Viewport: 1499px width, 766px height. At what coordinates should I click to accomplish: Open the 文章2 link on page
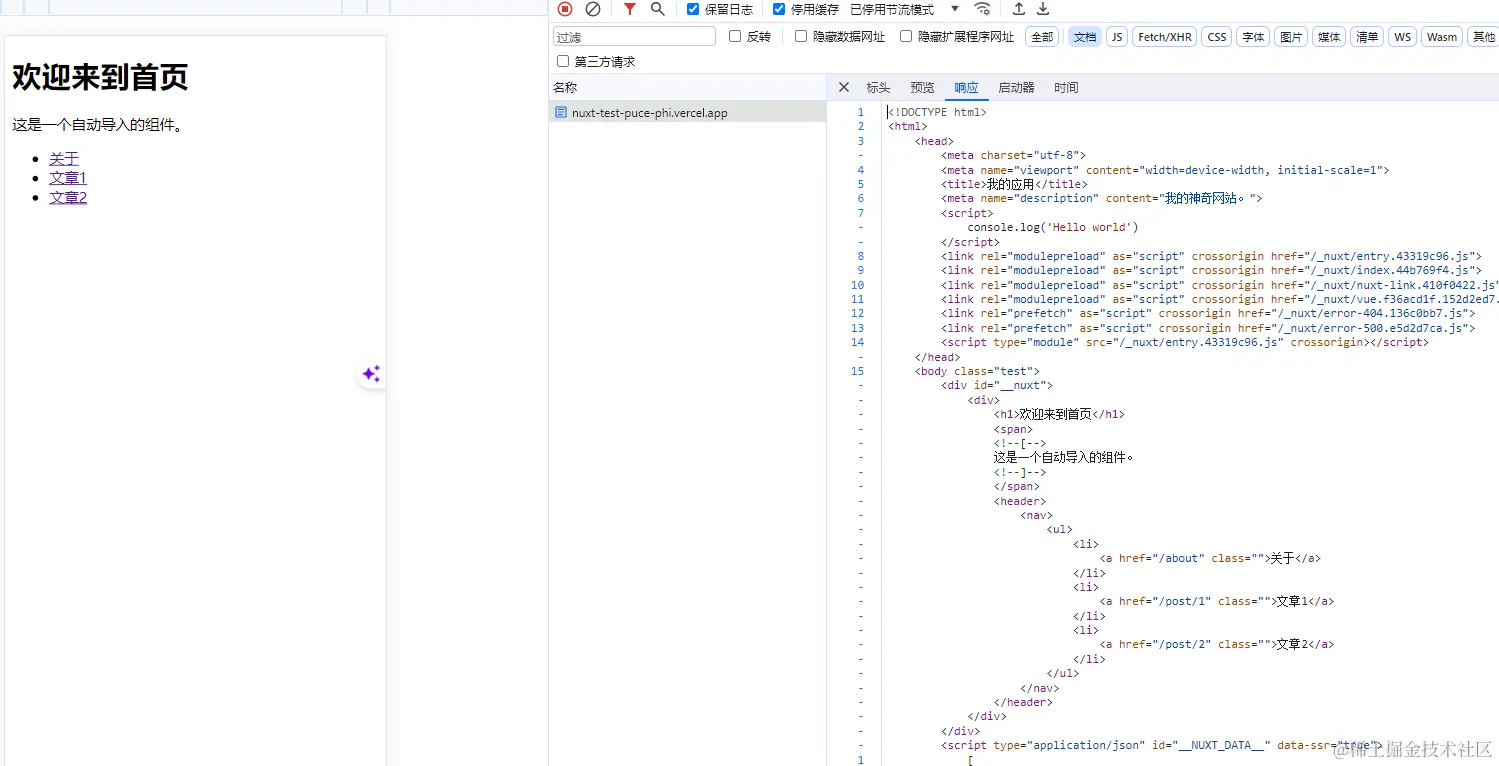coord(68,197)
